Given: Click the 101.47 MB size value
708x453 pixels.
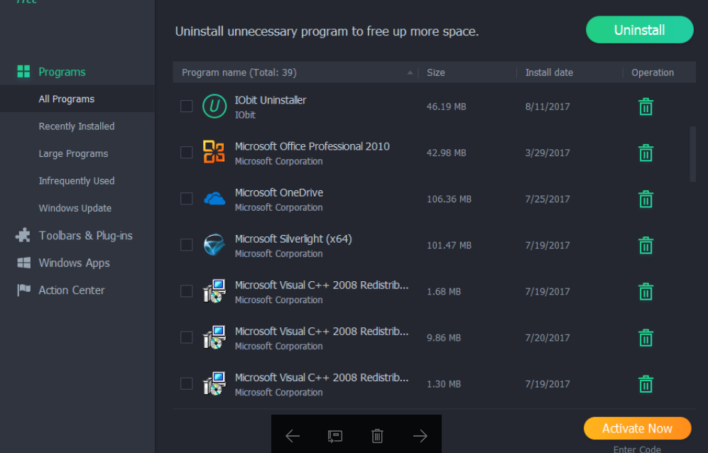Looking at the screenshot, I should coord(449,245).
